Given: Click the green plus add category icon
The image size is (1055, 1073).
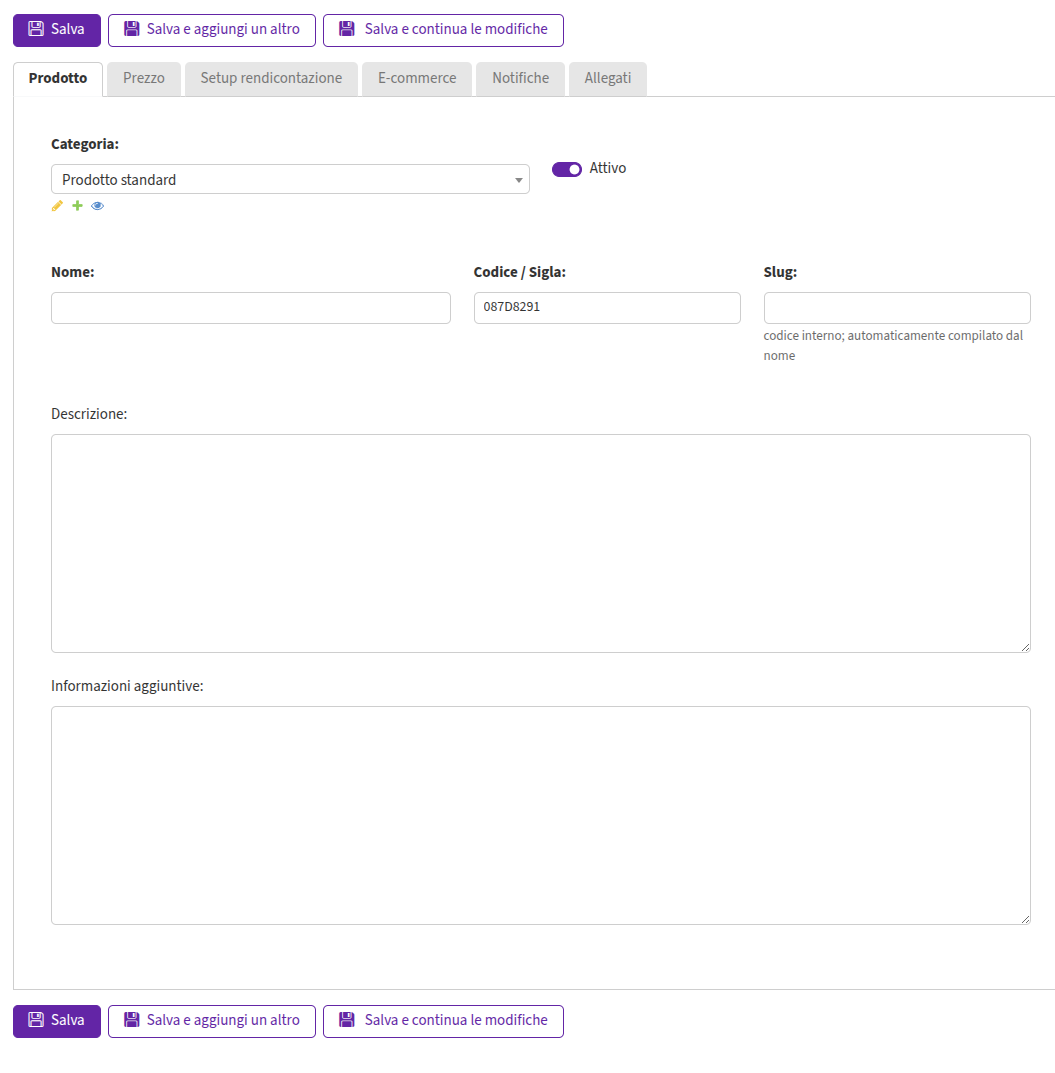Looking at the screenshot, I should click(x=77, y=206).
